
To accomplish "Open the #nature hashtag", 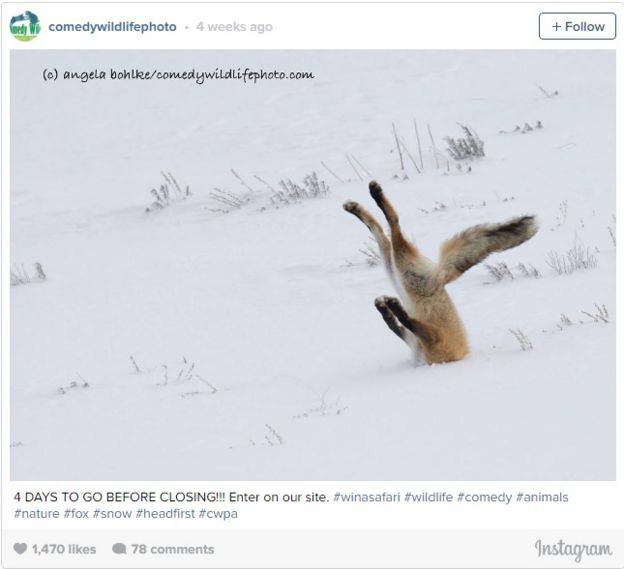I will pos(37,513).
